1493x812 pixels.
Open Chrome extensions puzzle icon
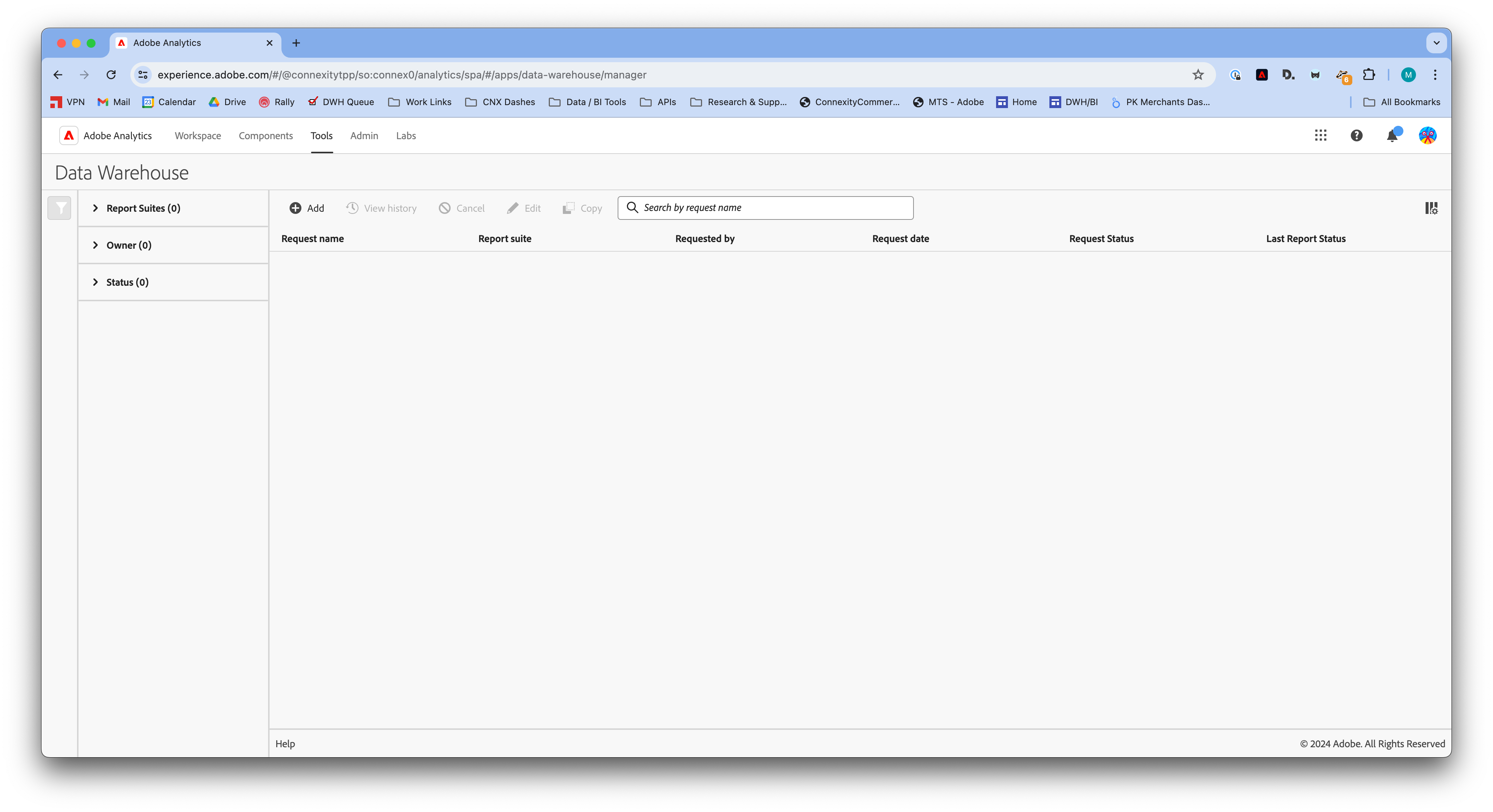1369,75
